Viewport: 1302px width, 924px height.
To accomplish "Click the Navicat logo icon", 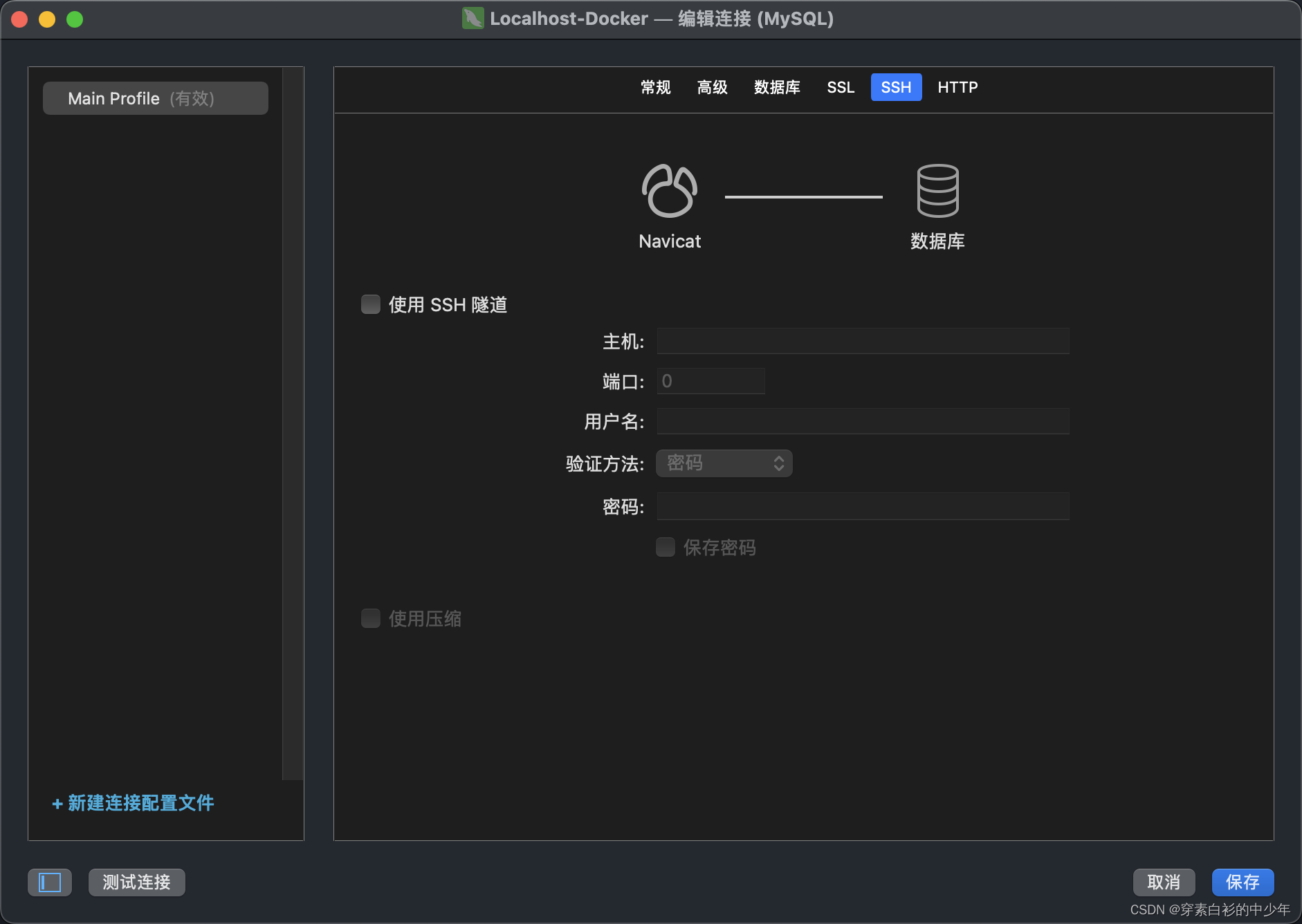I will coord(669,191).
